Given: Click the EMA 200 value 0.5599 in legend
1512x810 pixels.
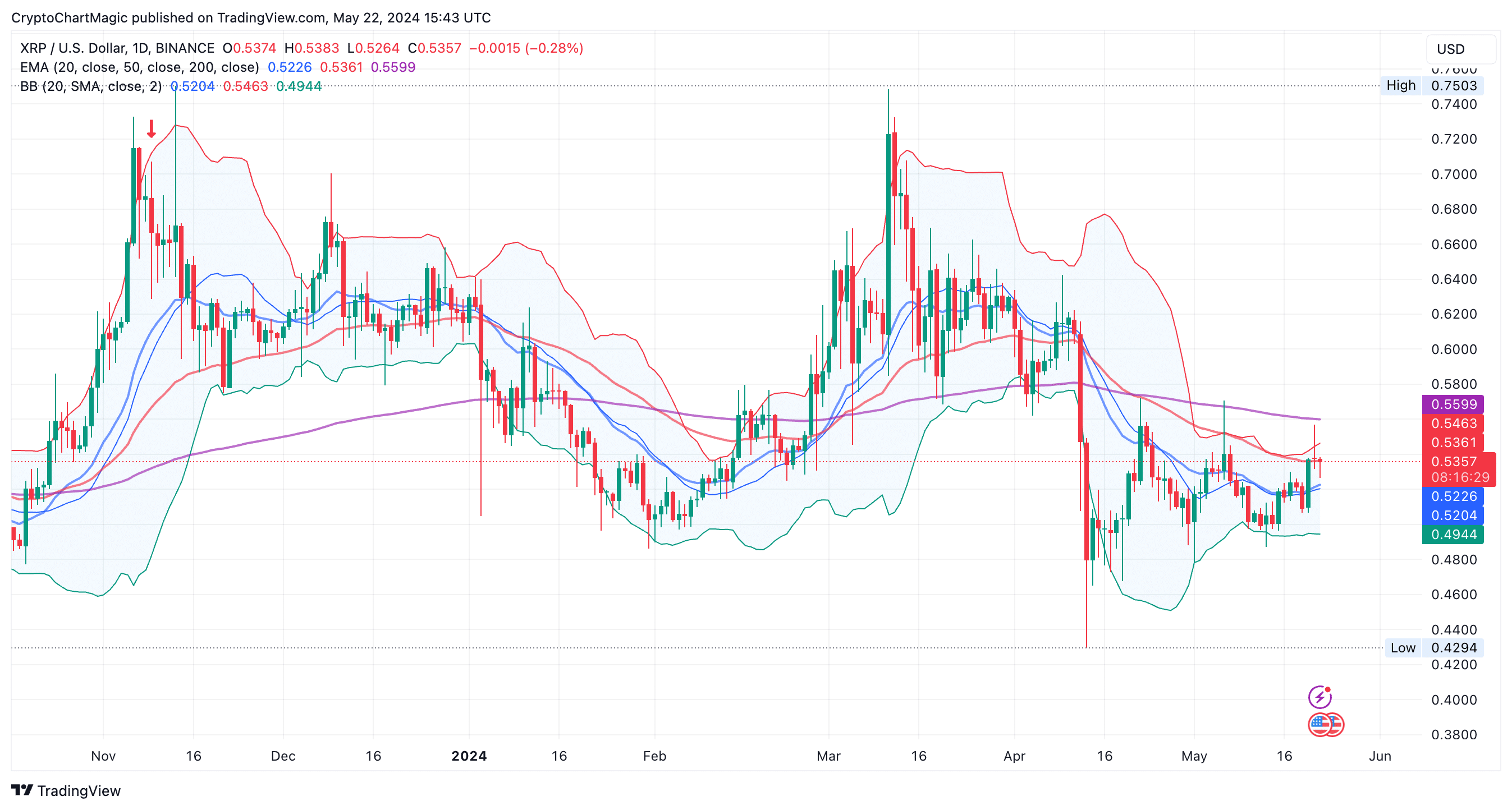Looking at the screenshot, I should click(x=393, y=67).
